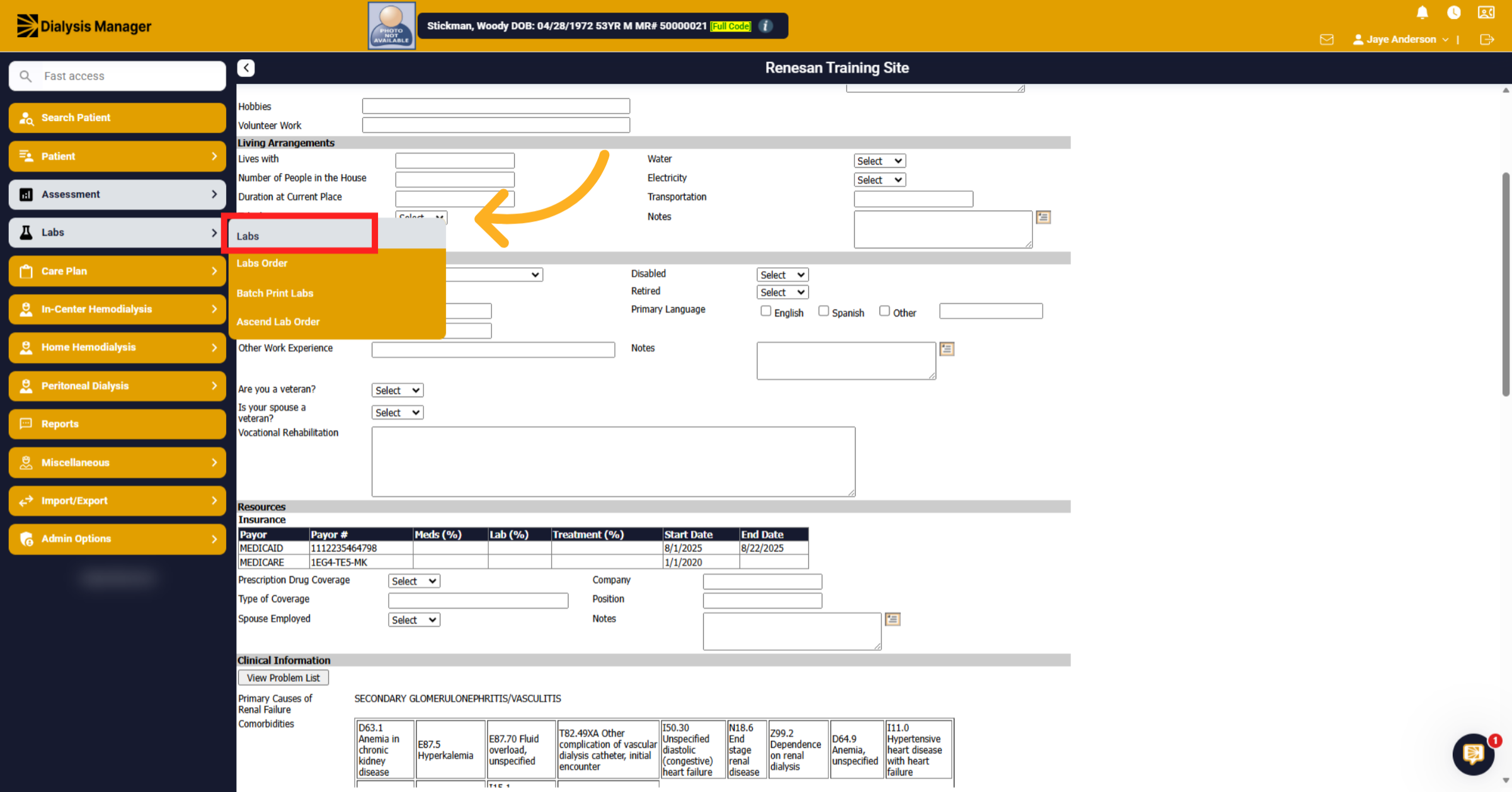Open the notes editor icon next to the Primary Language Notes
Image resolution: width=1512 pixels, height=792 pixels.
click(946, 349)
